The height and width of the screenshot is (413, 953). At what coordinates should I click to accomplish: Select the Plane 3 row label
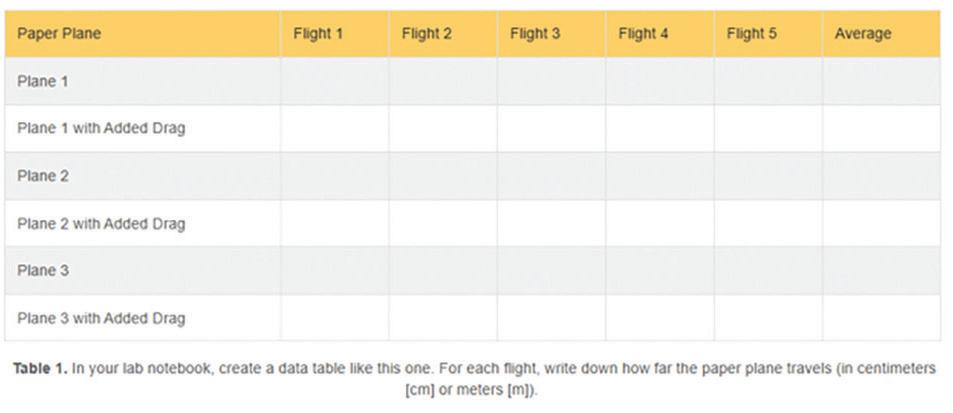coord(43,271)
